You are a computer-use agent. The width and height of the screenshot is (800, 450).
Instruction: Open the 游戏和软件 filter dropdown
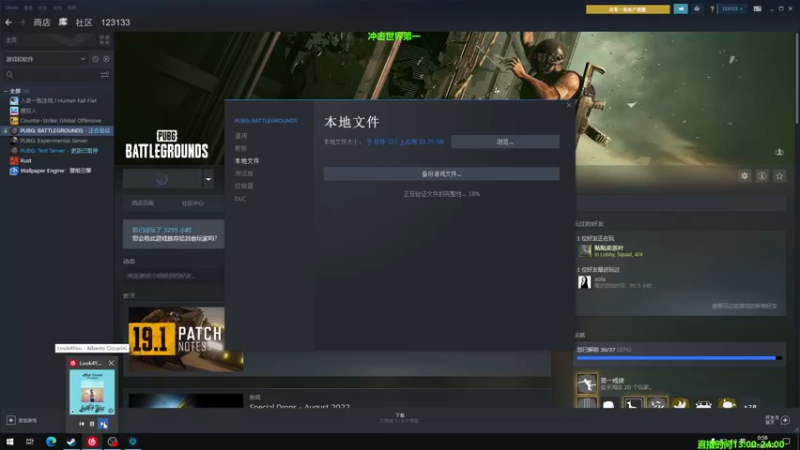tap(45, 59)
